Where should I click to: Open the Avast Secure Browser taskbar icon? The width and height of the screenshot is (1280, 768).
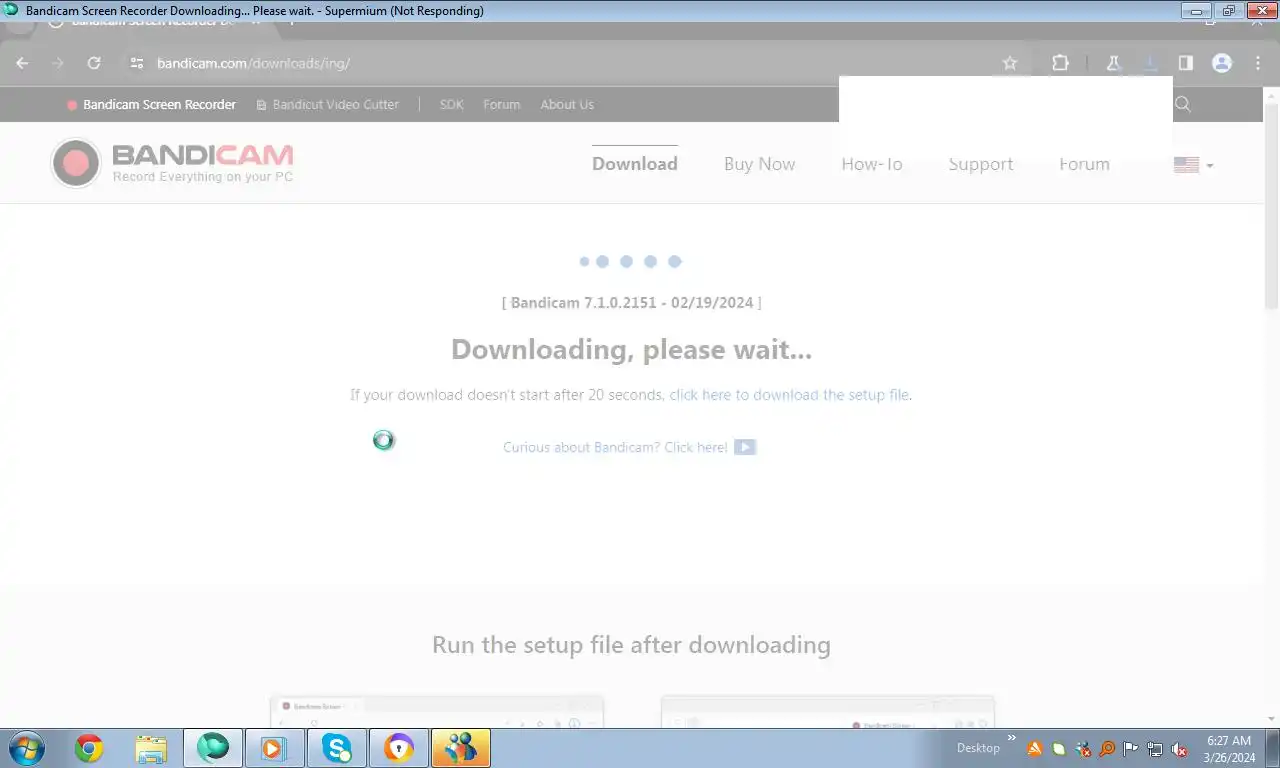point(399,748)
